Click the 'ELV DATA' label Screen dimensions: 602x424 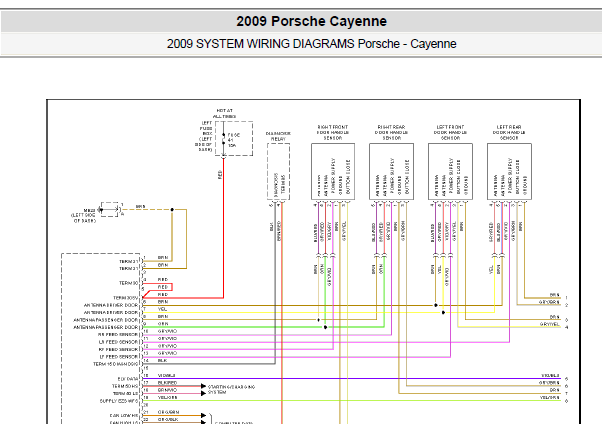click(127, 379)
